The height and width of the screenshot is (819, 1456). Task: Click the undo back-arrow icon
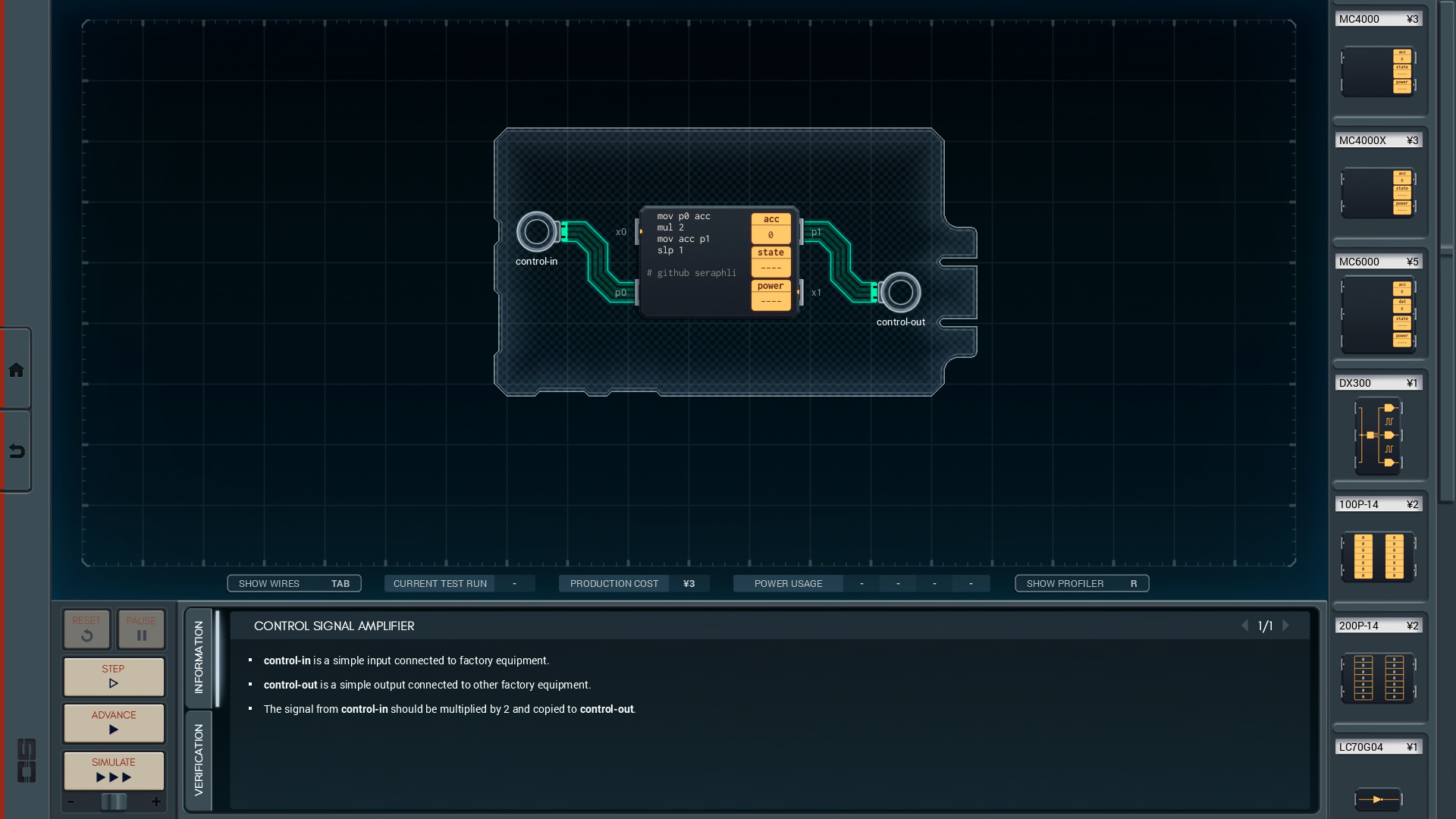16,452
